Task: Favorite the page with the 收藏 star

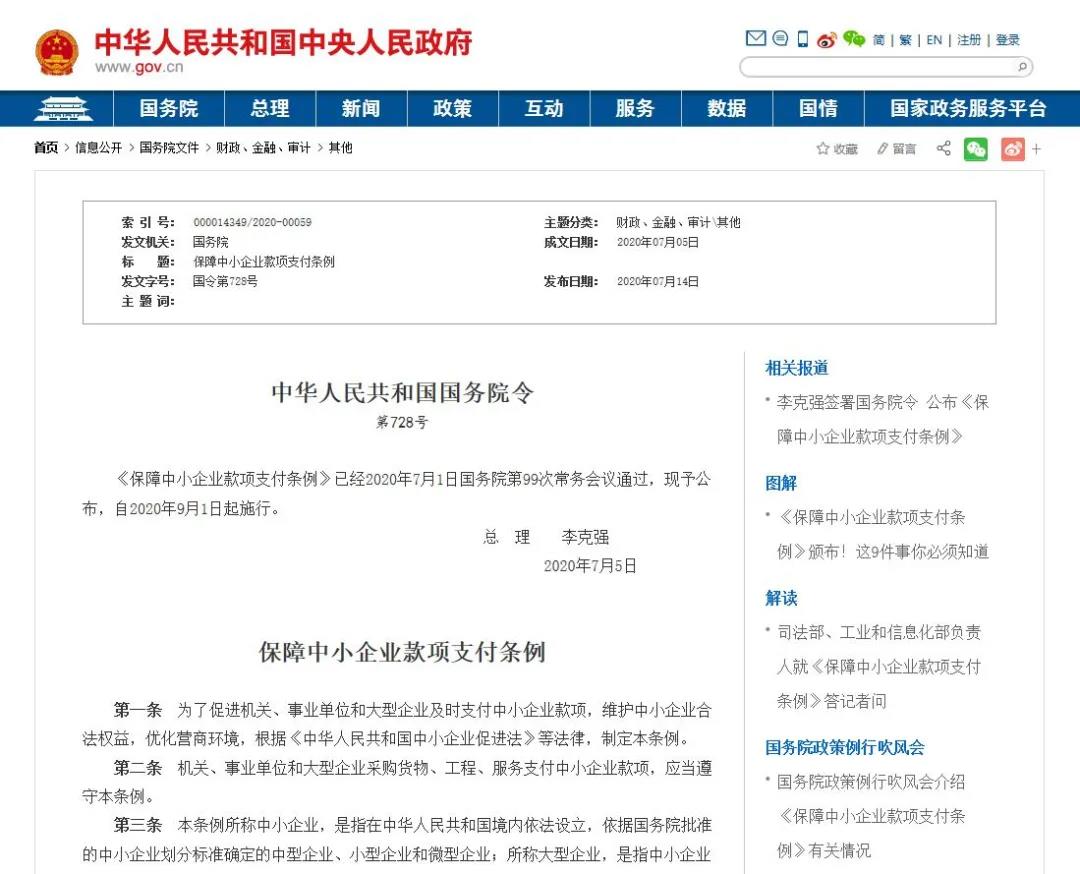Action: tap(834, 148)
